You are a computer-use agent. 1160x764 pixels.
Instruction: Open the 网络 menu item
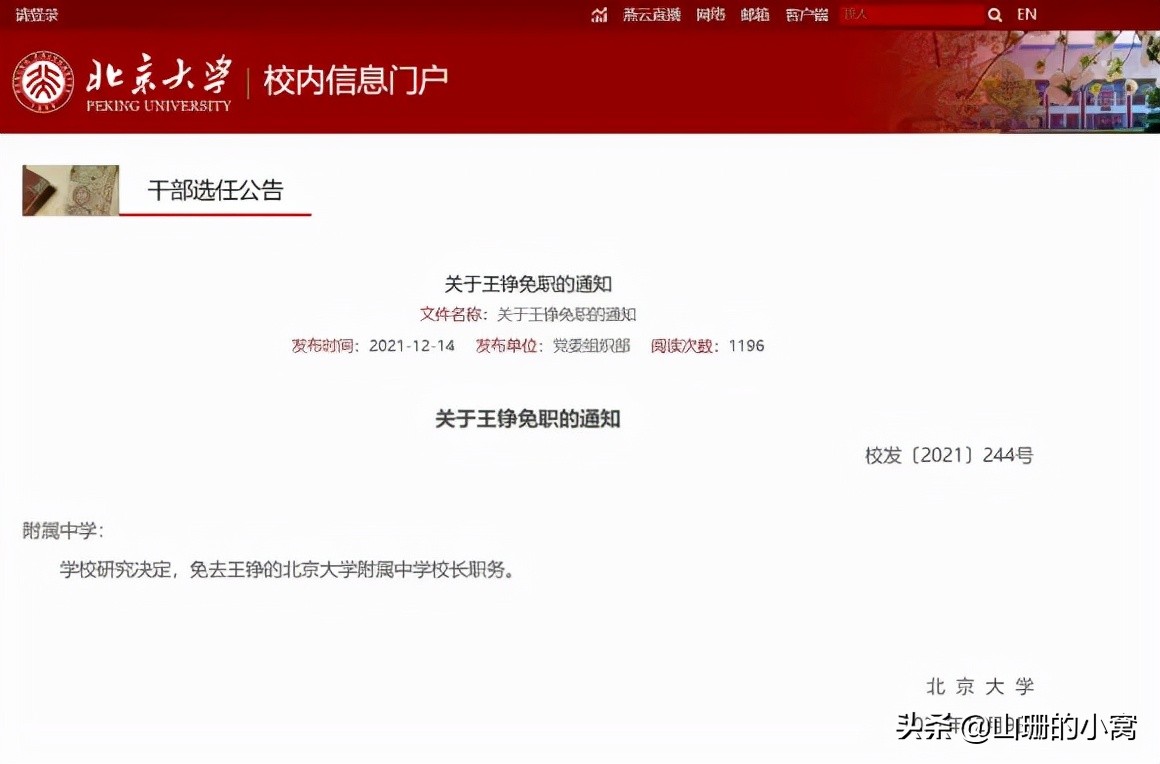click(710, 14)
